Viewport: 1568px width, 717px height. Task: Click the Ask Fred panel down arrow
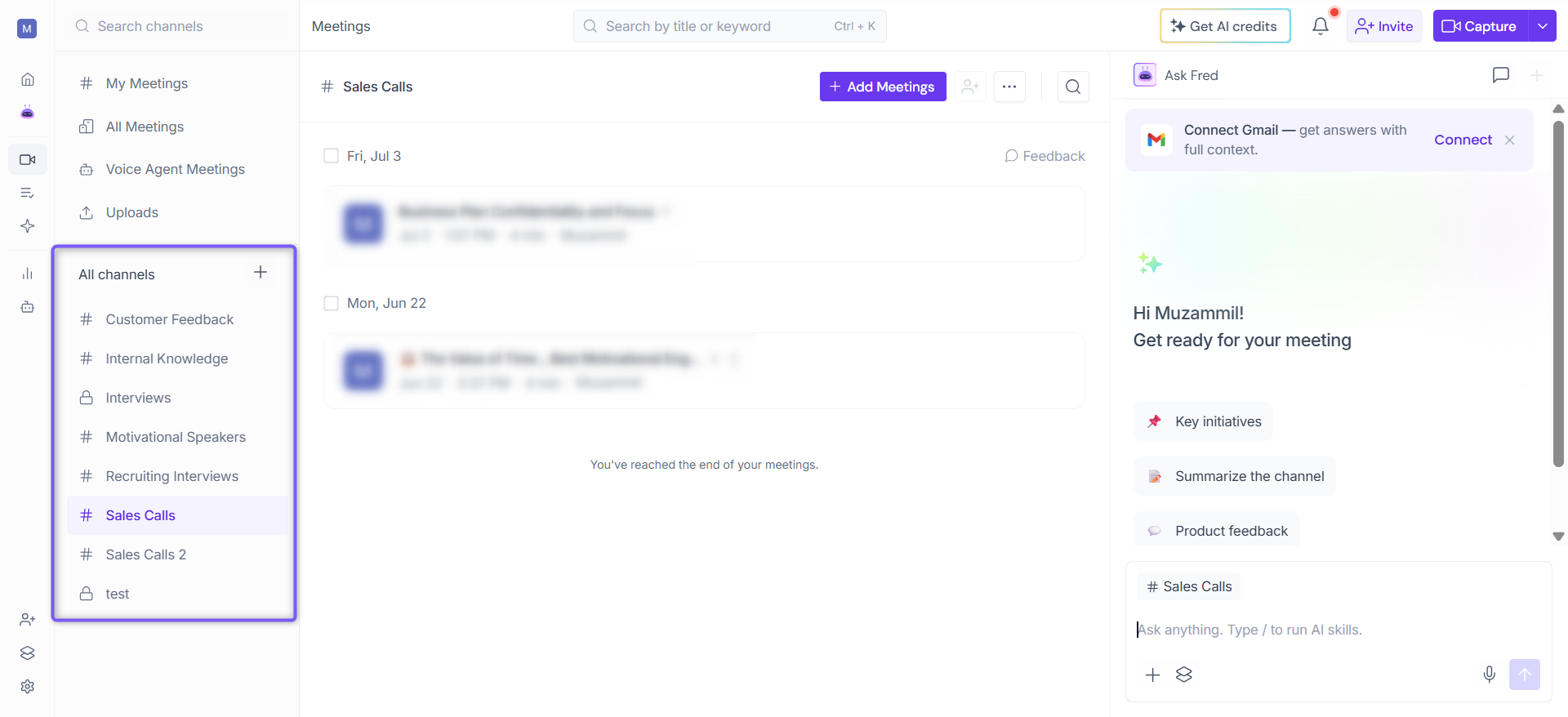coord(1558,537)
